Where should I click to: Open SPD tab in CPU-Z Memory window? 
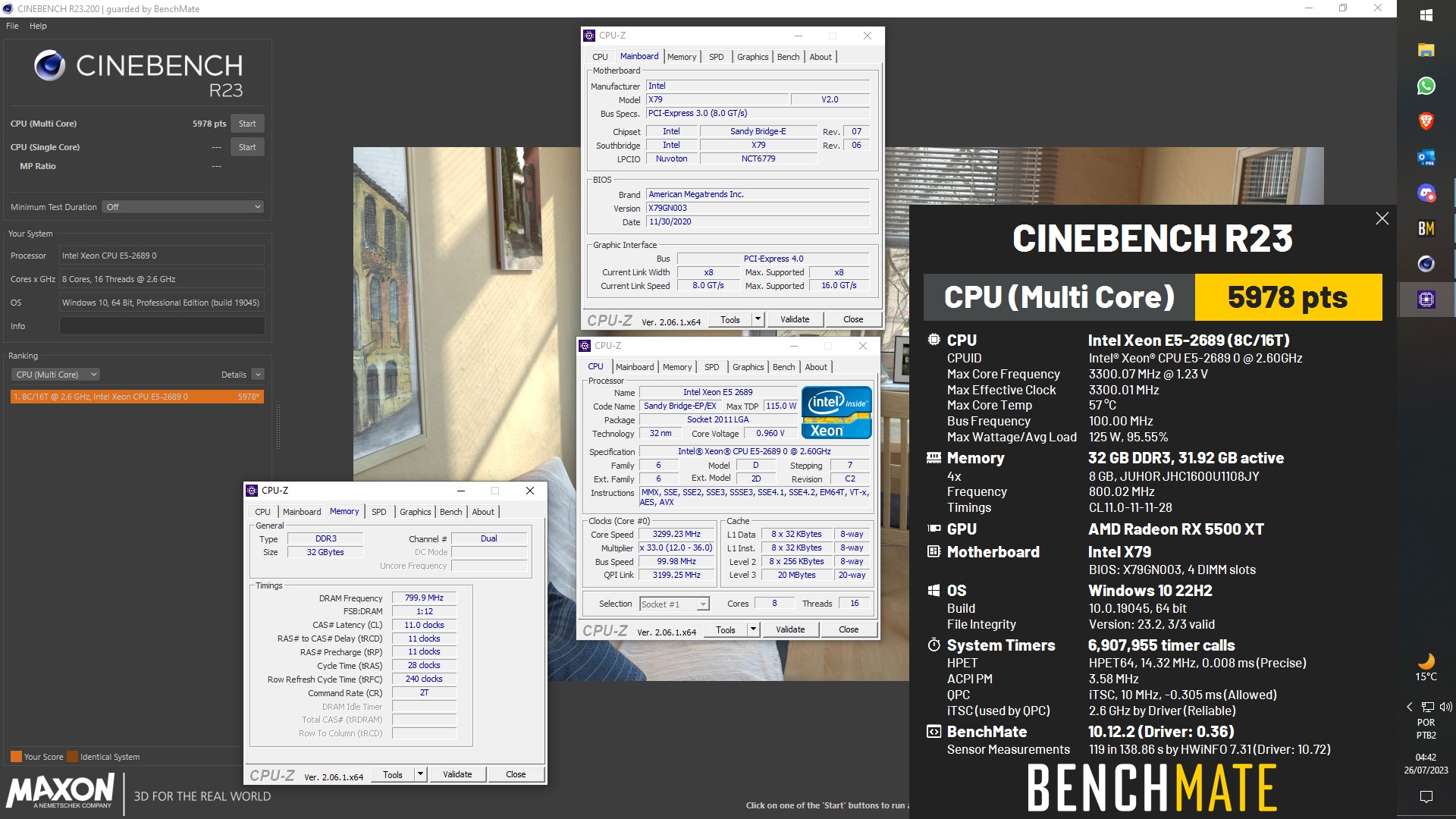[x=378, y=512]
